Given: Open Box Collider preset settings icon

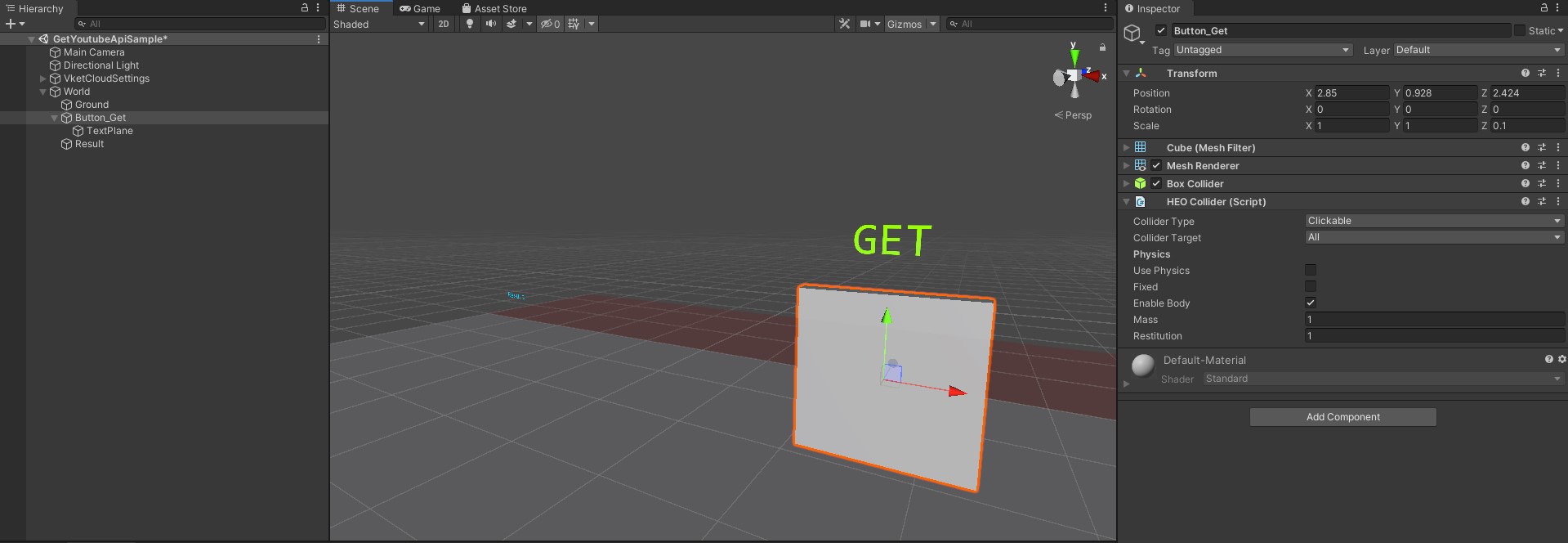Looking at the screenshot, I should coord(1542,183).
